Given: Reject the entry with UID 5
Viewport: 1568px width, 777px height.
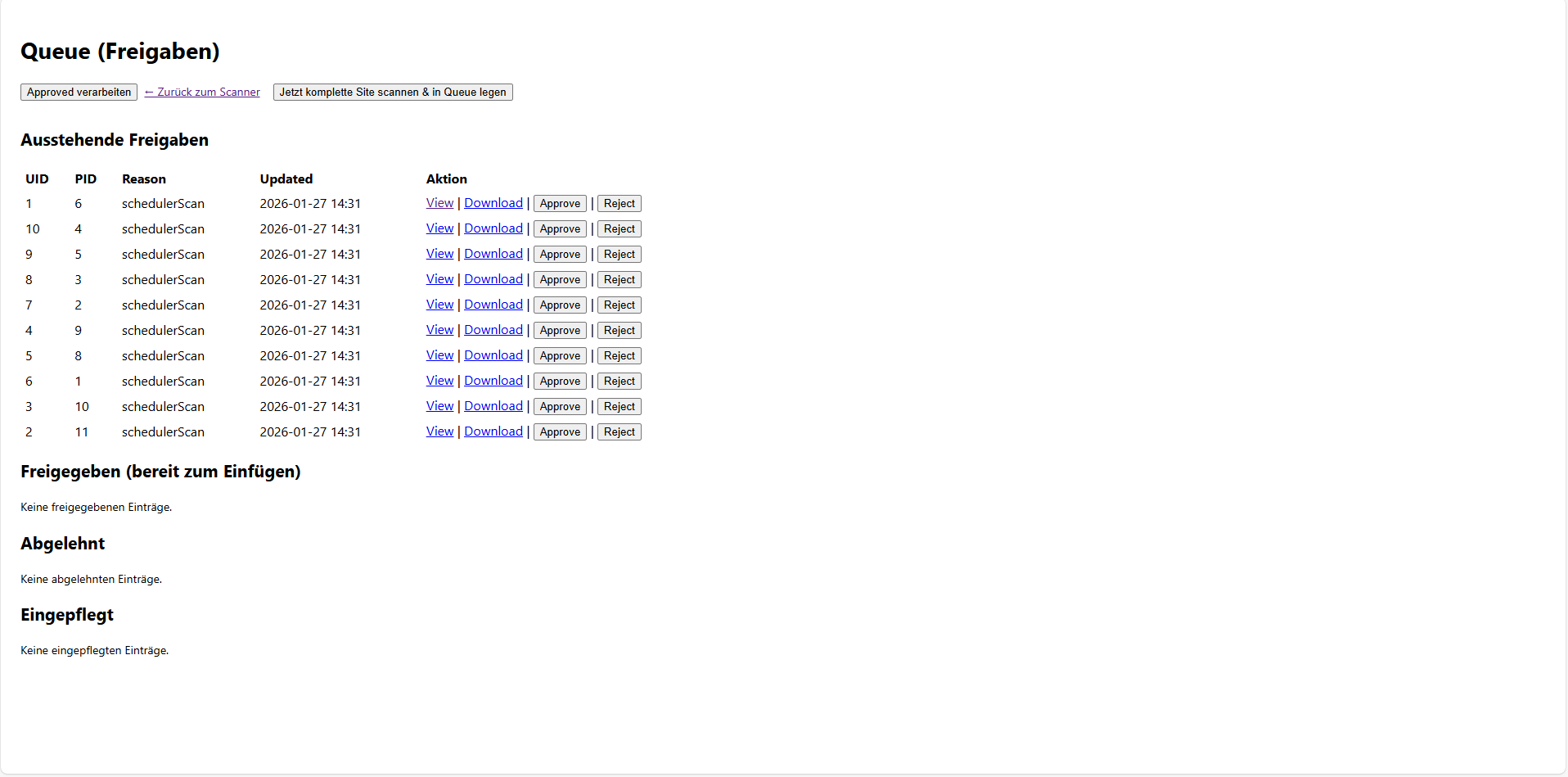Looking at the screenshot, I should 619,355.
